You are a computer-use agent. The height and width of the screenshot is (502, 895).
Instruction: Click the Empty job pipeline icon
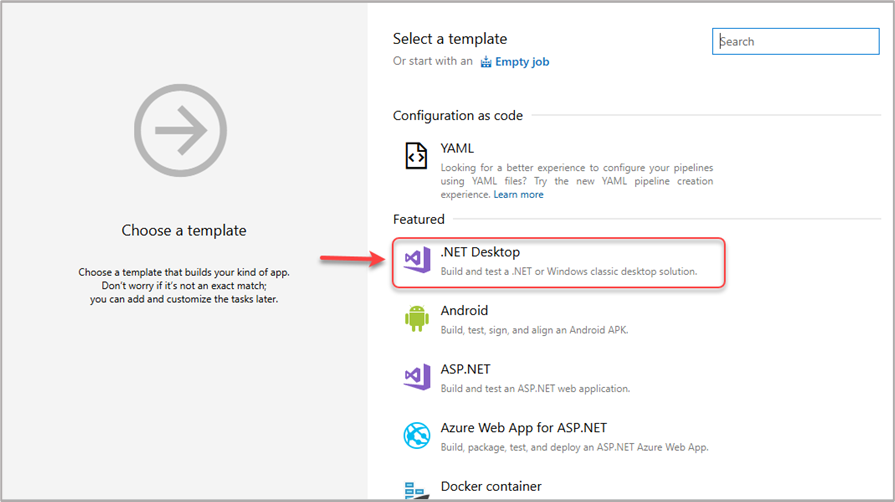486,62
